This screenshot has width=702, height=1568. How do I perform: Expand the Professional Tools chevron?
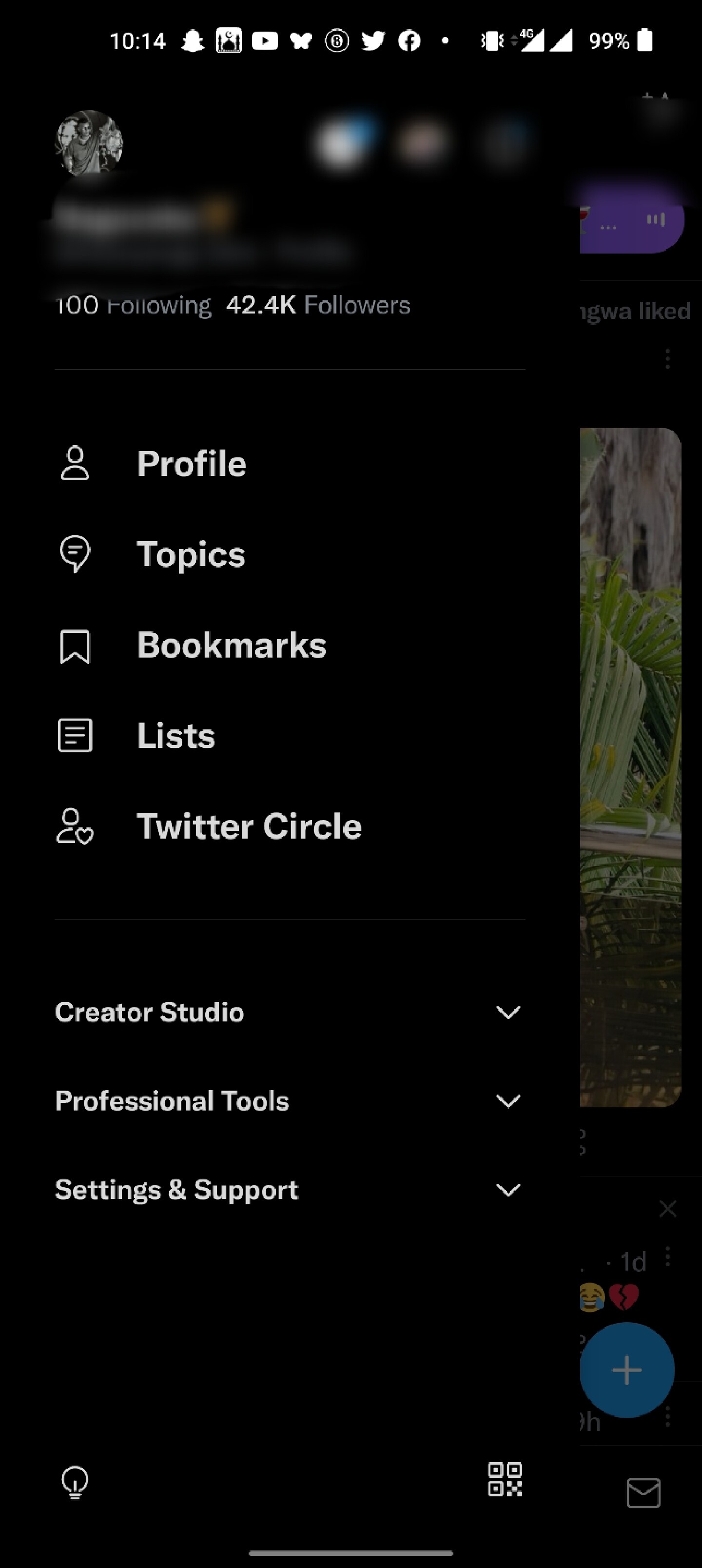[508, 1101]
